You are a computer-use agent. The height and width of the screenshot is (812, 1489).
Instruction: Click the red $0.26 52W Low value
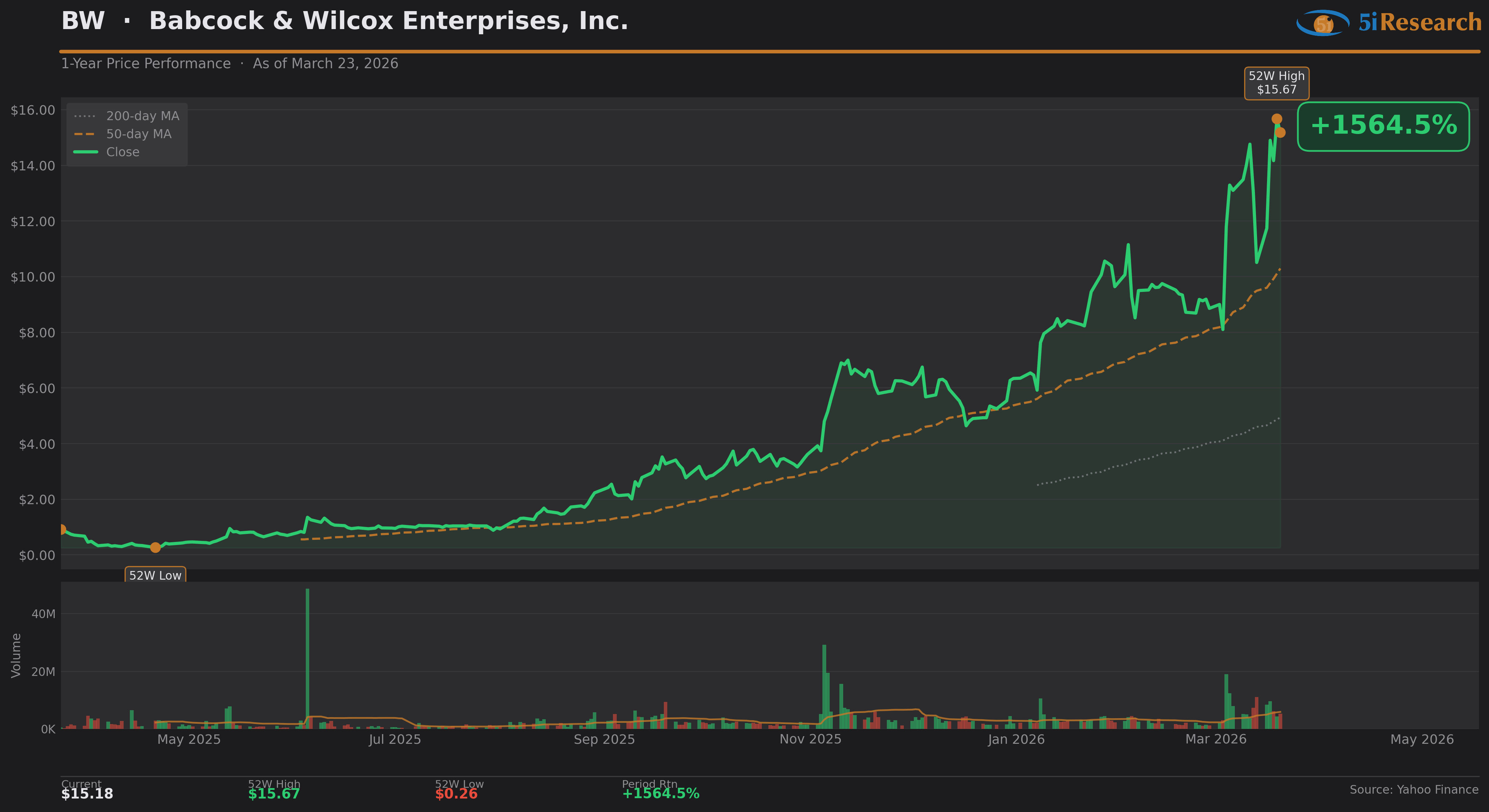(456, 794)
